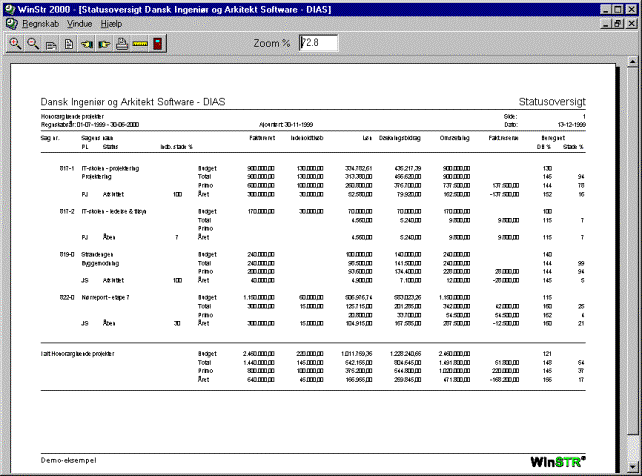Click the Dansk Ingeniør og Arkitekt Software heading
The height and width of the screenshot is (476, 642).
coord(133,102)
